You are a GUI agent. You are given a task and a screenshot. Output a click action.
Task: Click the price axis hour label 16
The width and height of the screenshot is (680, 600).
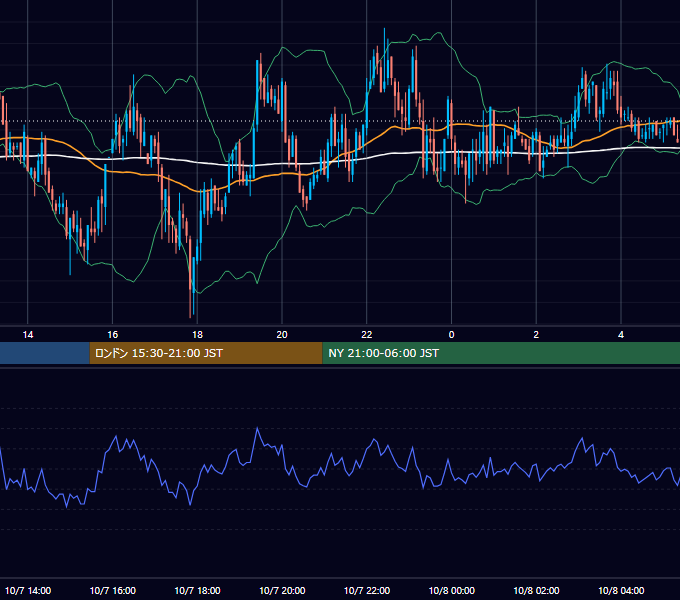coord(112,335)
